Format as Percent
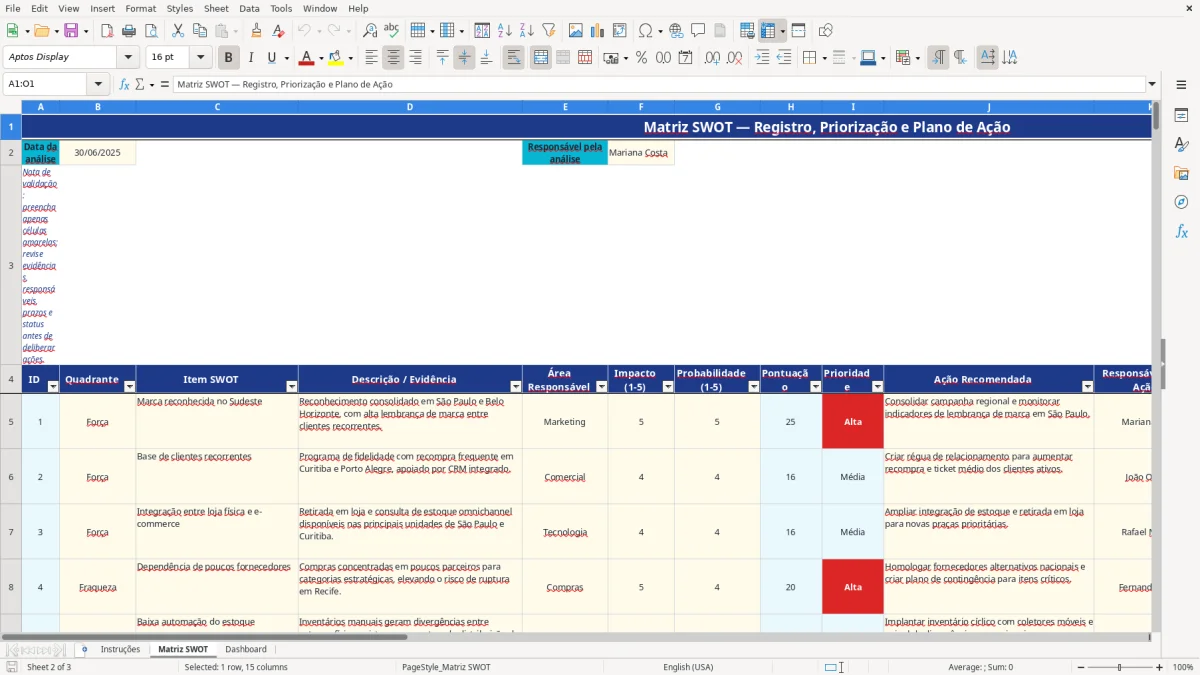Viewport: 1200px width, 675px height. click(x=641, y=58)
